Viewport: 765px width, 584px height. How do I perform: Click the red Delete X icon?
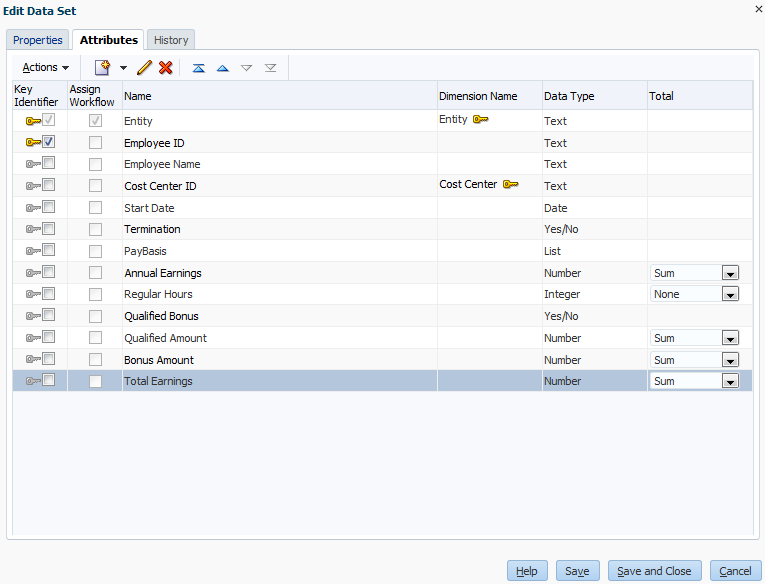pyautogui.click(x=166, y=67)
